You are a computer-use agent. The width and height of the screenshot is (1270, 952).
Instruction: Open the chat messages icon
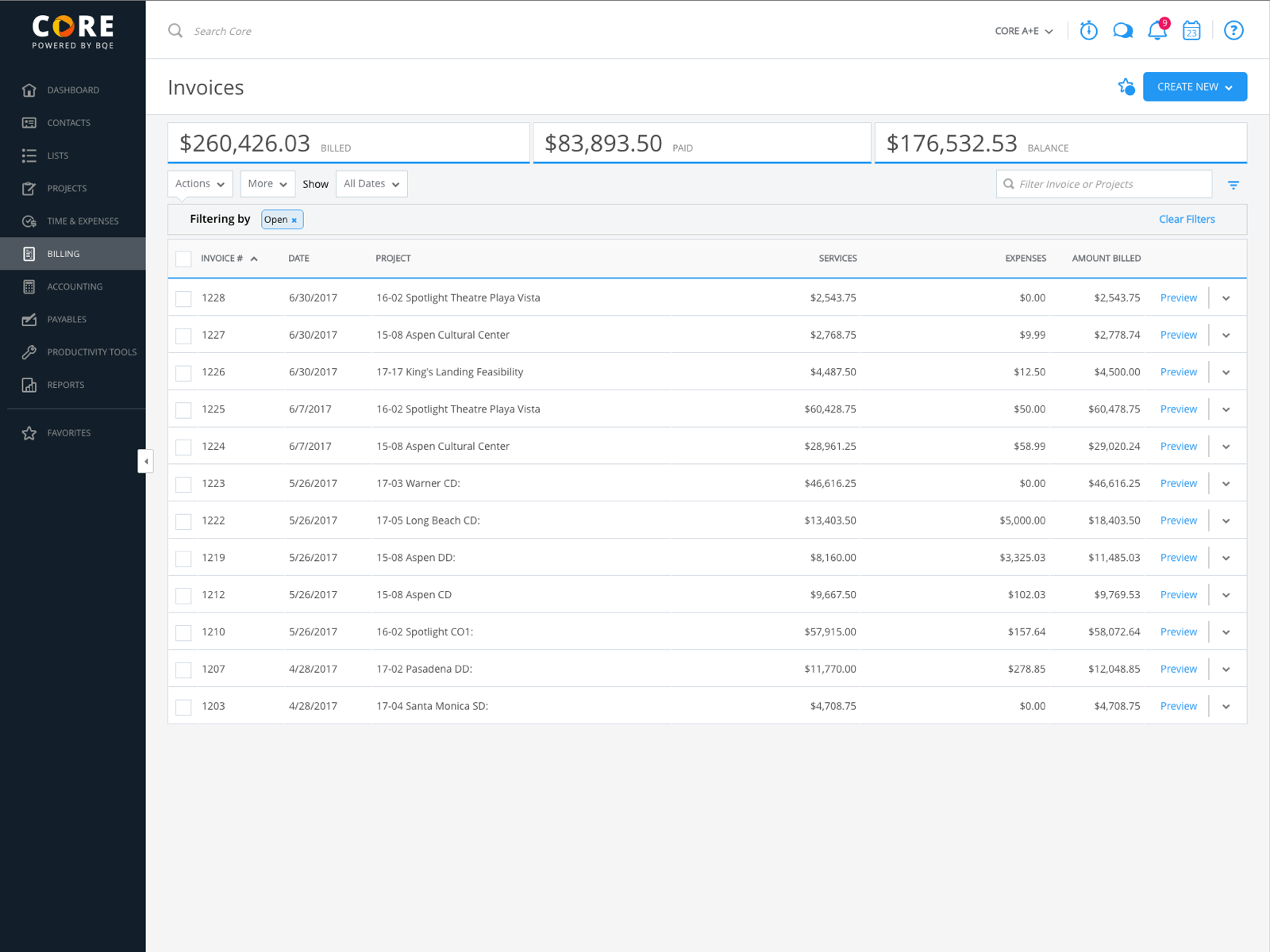click(x=1122, y=31)
